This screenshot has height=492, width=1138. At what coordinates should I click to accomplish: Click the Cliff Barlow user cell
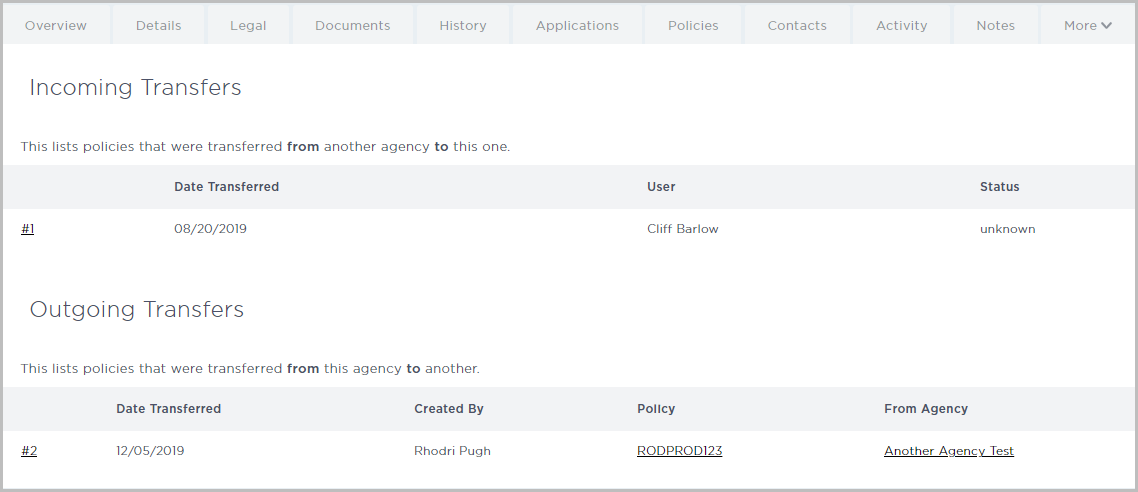[x=682, y=229]
